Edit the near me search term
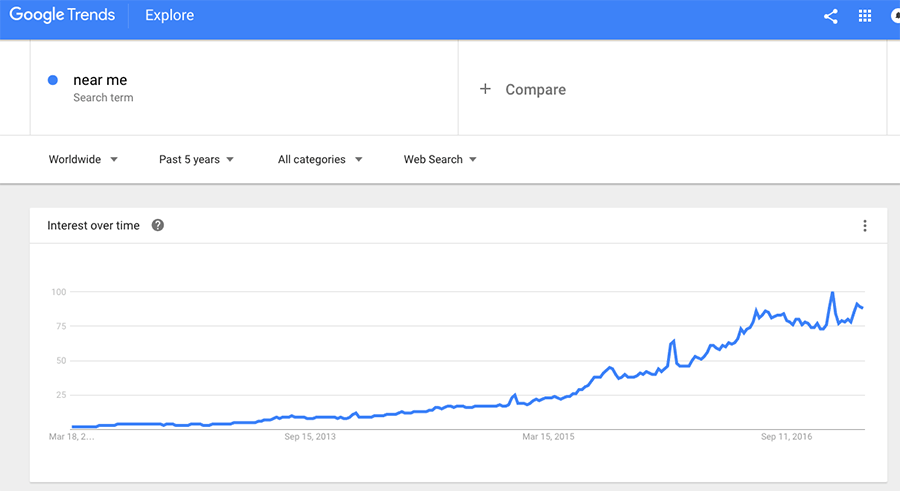 100,80
